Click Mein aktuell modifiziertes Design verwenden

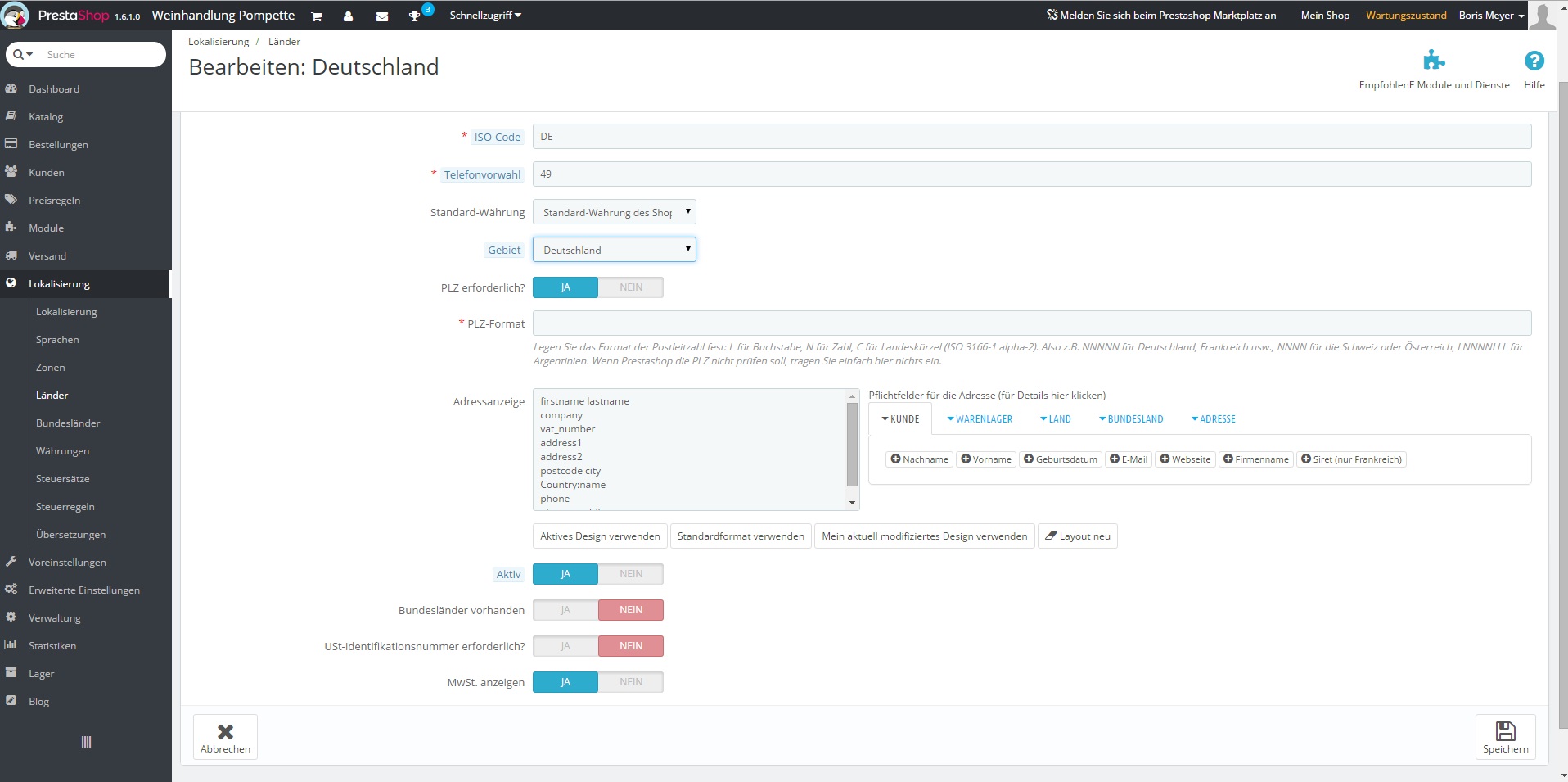925,536
